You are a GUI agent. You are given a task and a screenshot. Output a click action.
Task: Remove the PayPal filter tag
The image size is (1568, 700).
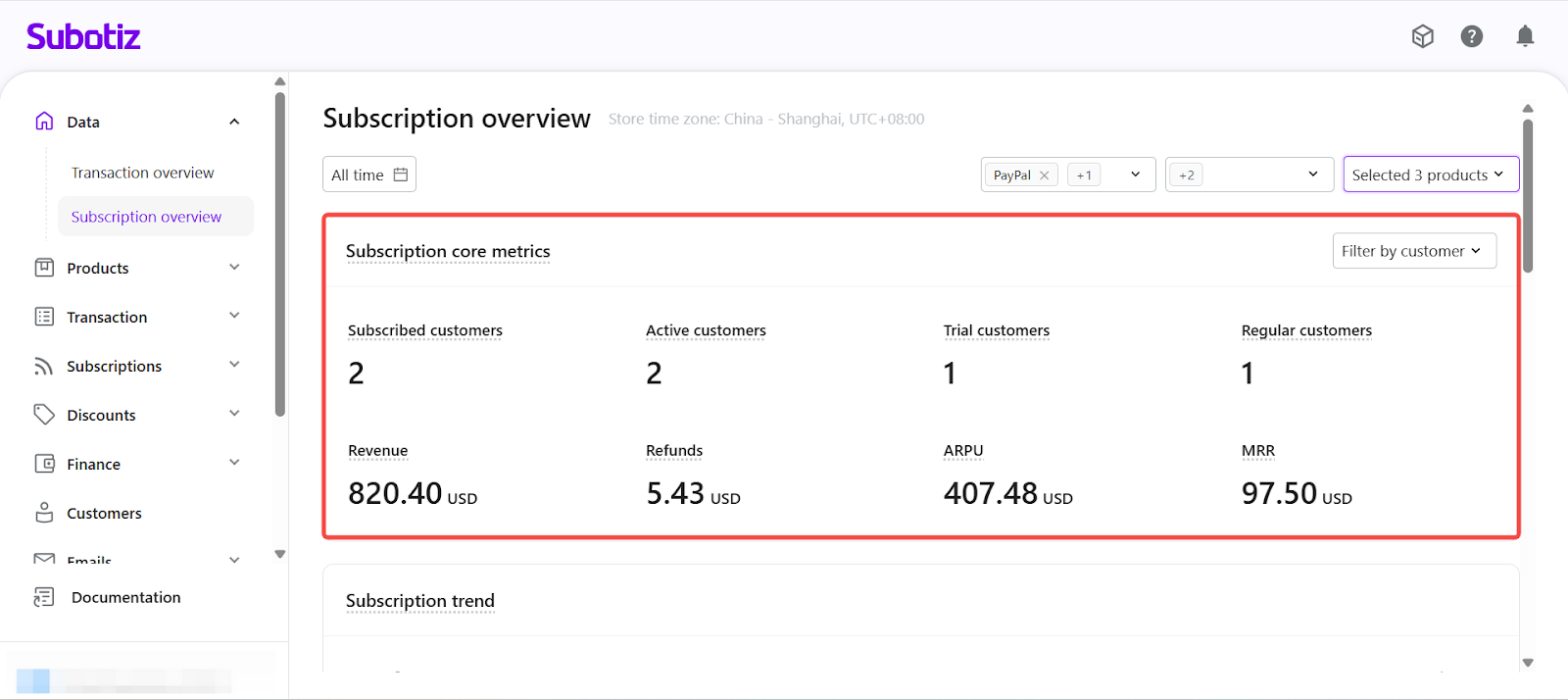pyautogui.click(x=1045, y=175)
